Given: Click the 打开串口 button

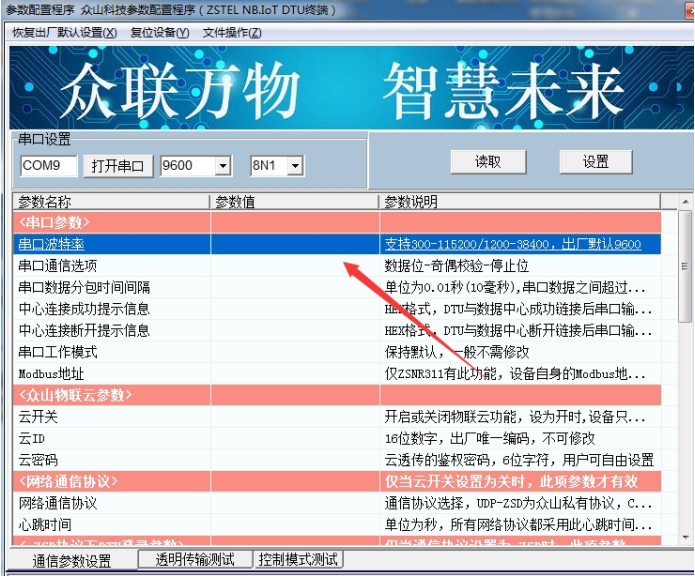Looking at the screenshot, I should click(x=118, y=166).
